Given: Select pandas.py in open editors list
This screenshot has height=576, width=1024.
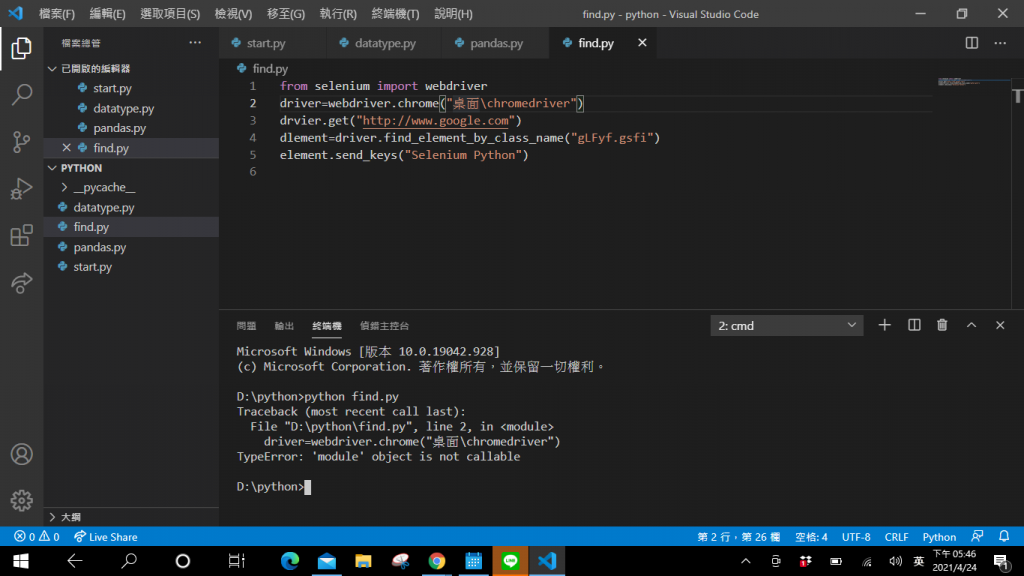Looking at the screenshot, I should [x=120, y=128].
